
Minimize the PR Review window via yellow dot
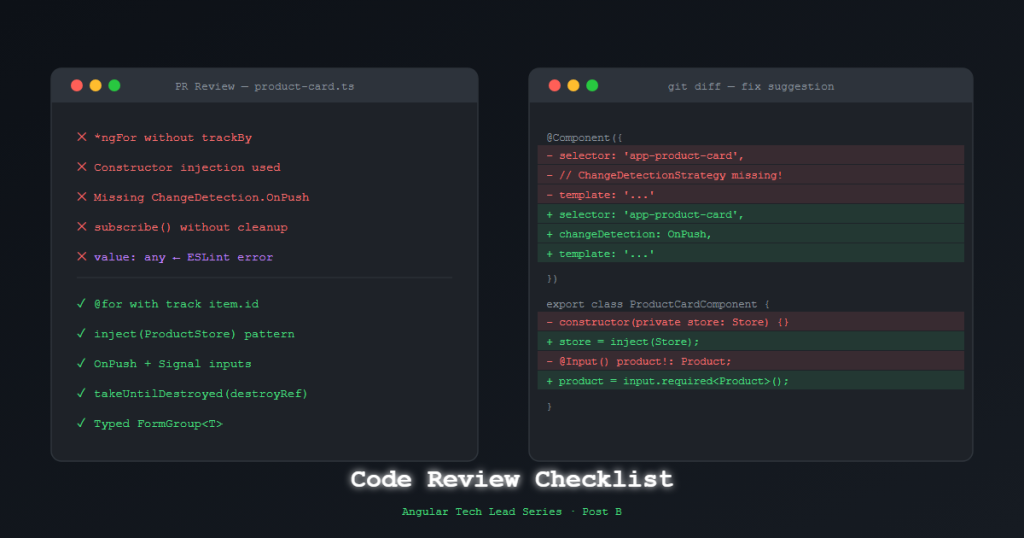point(95,86)
